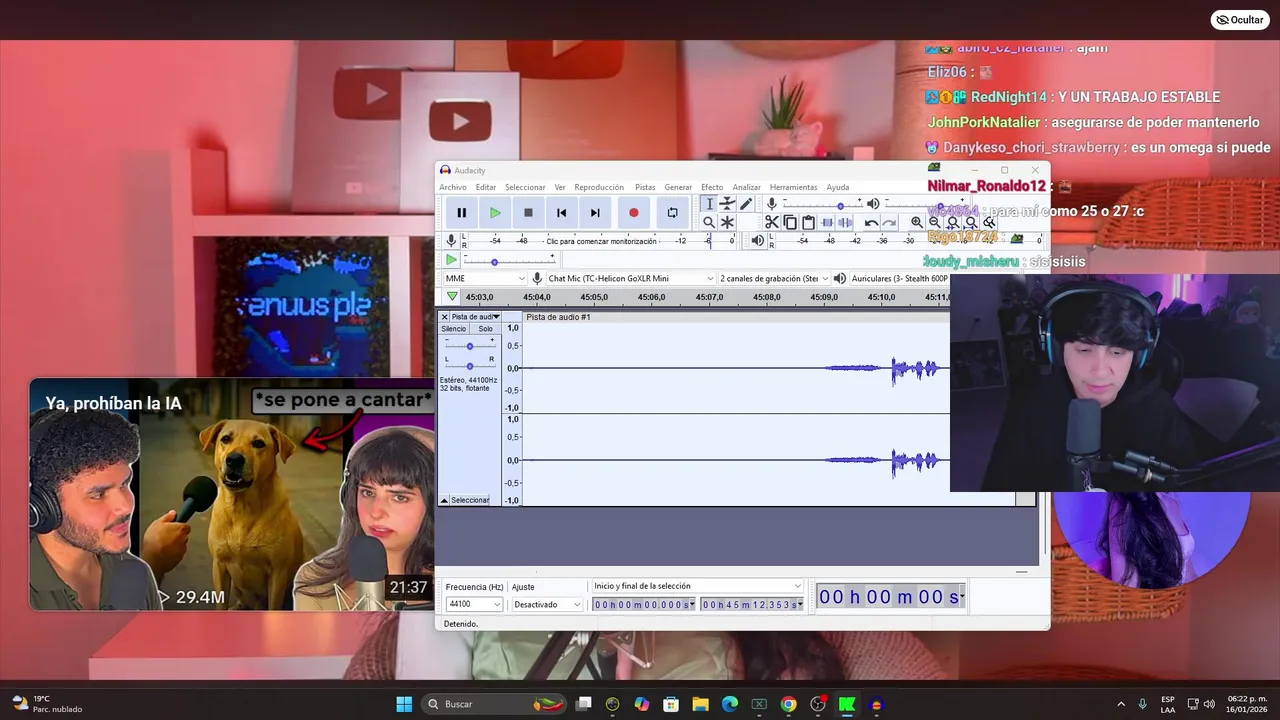The image size is (1280, 720).
Task: Open the MME audio host dropdown
Action: click(485, 278)
